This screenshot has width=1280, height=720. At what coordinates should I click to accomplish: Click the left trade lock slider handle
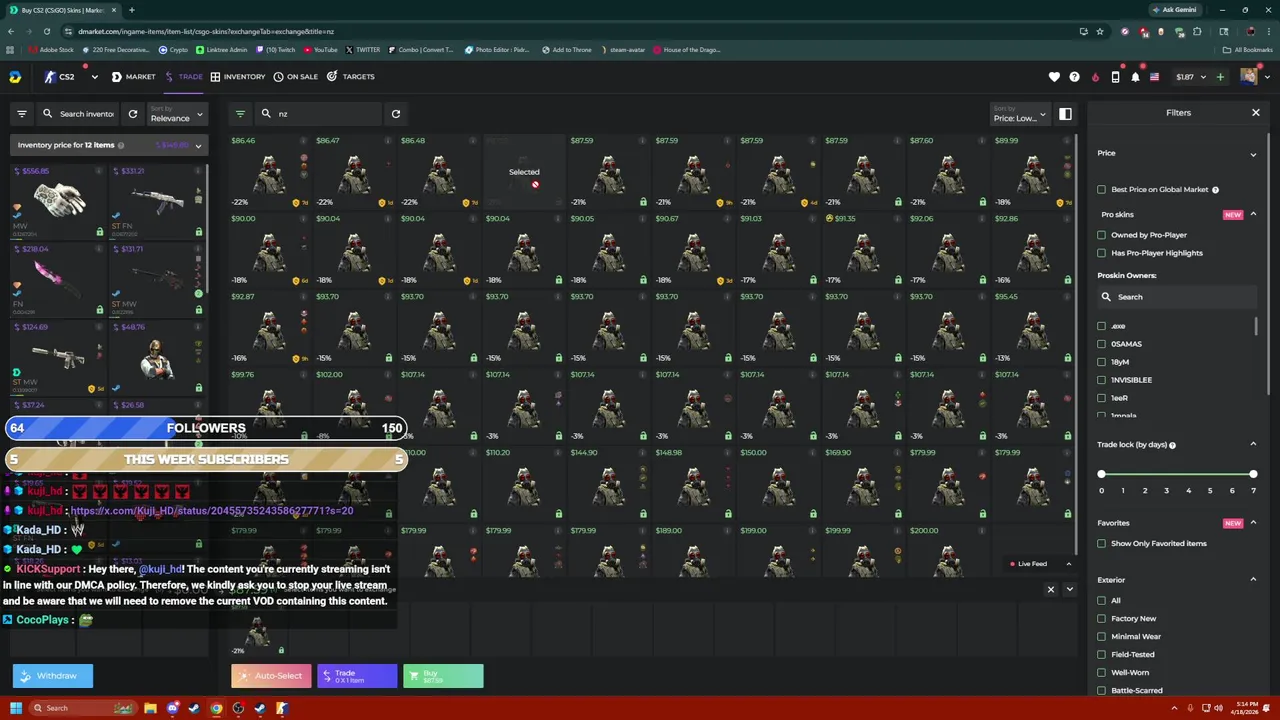pos(1102,474)
